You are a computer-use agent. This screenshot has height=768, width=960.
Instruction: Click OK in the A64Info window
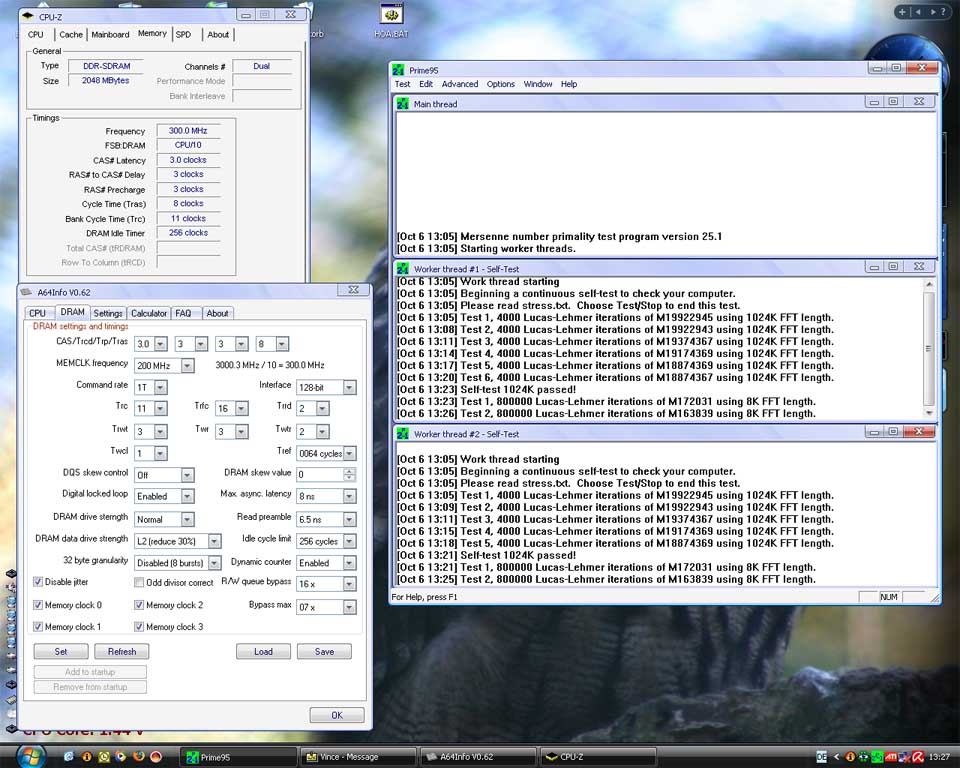coord(337,715)
